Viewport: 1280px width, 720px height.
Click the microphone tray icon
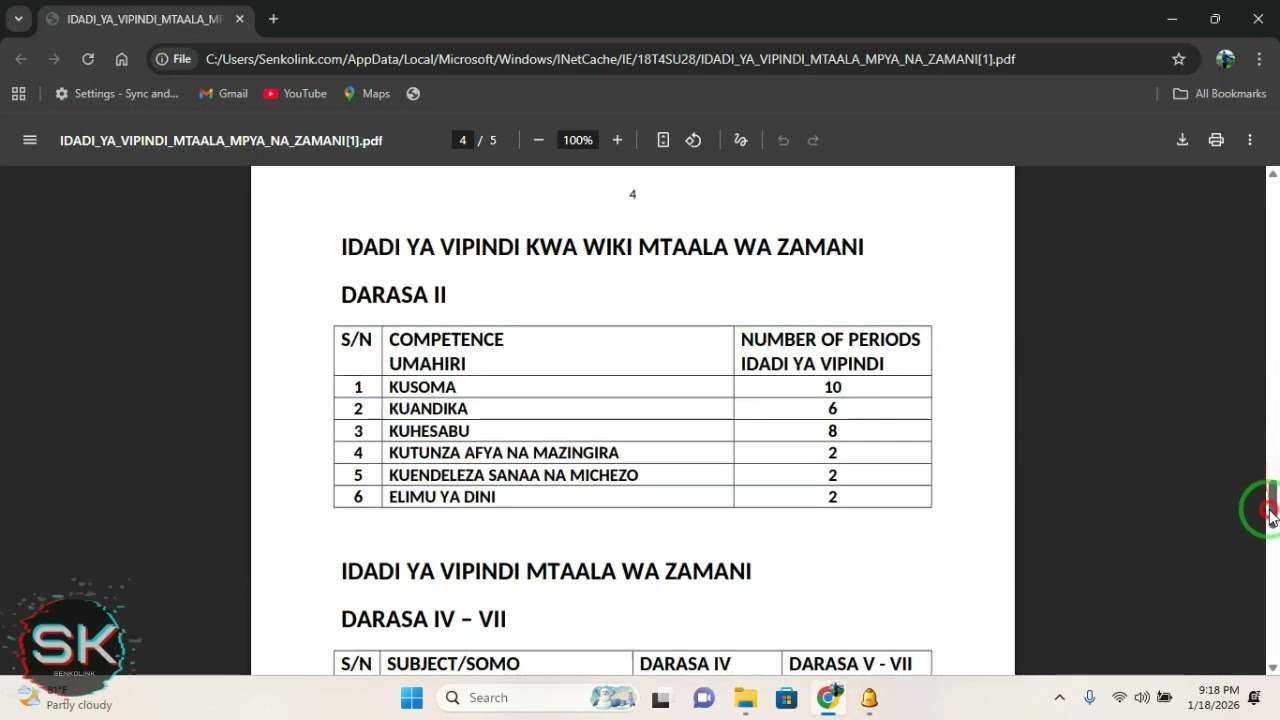[1089, 697]
